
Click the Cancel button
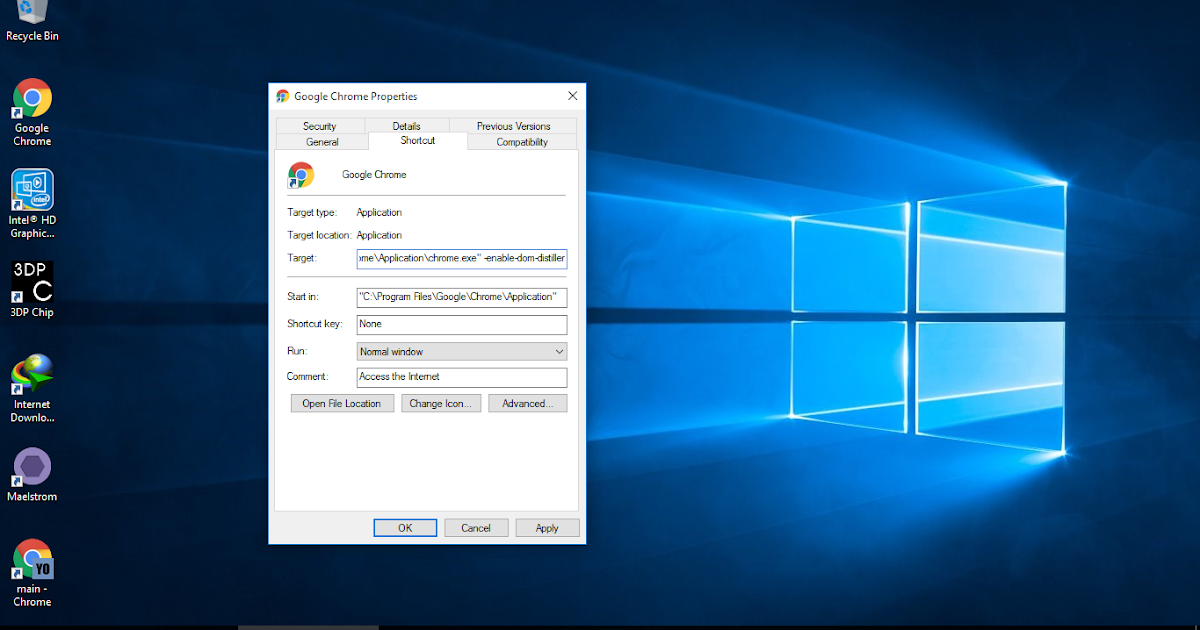[x=476, y=528]
